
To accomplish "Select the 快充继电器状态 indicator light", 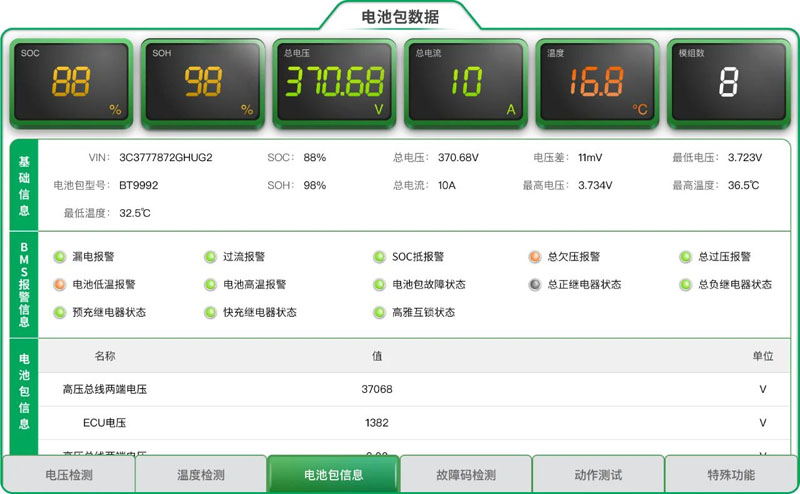I will point(210,313).
